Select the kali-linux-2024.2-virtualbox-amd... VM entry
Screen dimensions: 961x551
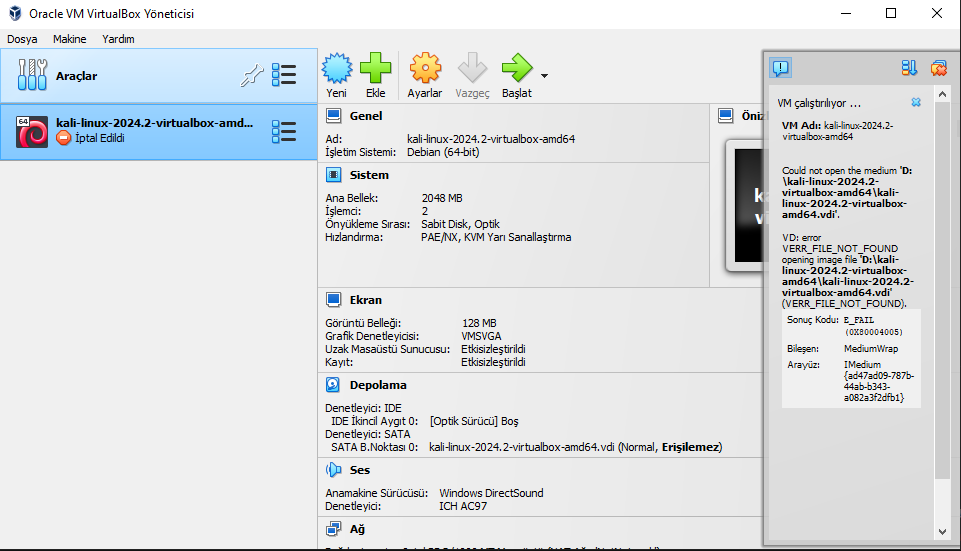click(159, 132)
